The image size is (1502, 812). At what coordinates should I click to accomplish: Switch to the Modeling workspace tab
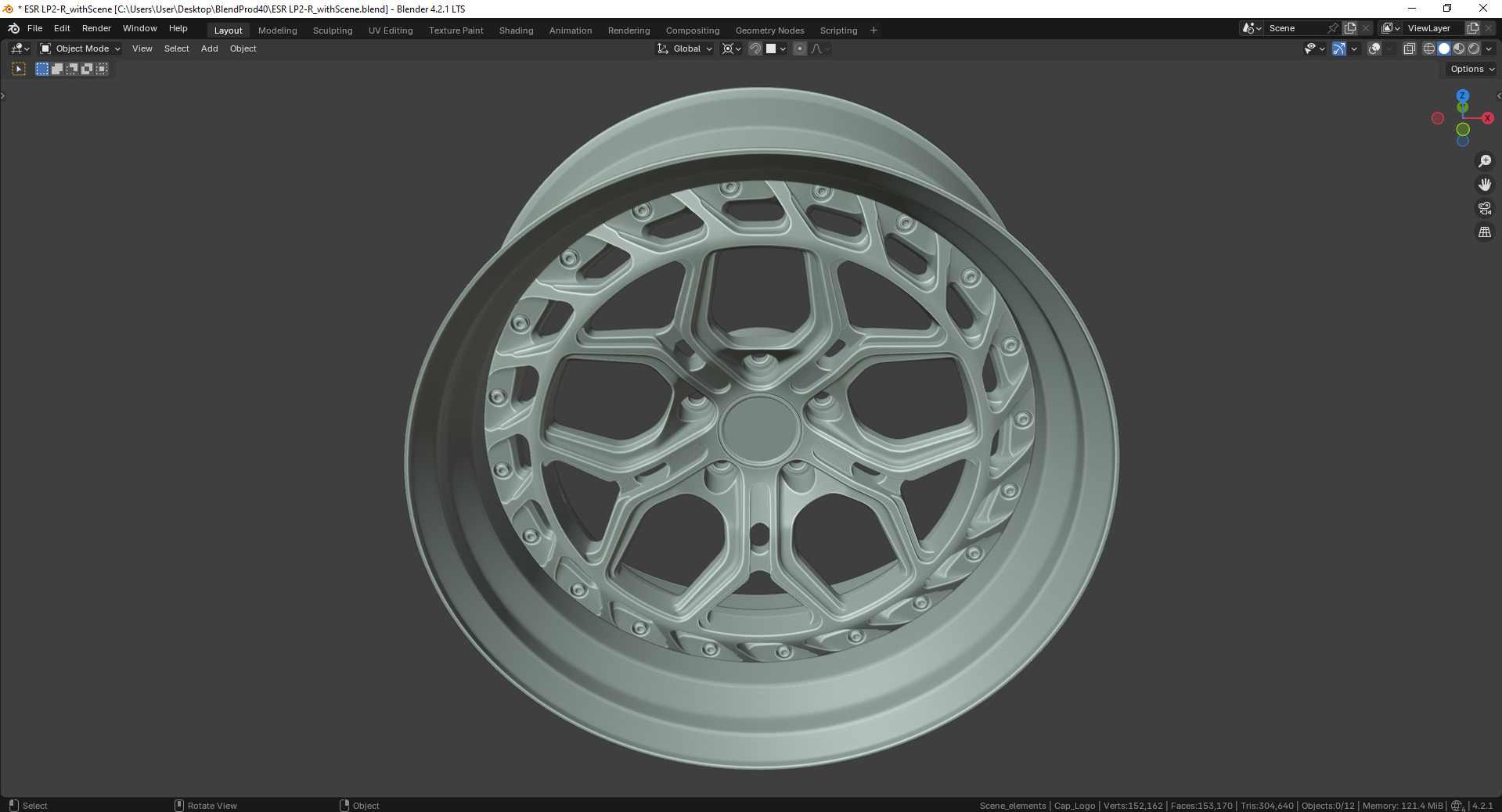coord(277,31)
